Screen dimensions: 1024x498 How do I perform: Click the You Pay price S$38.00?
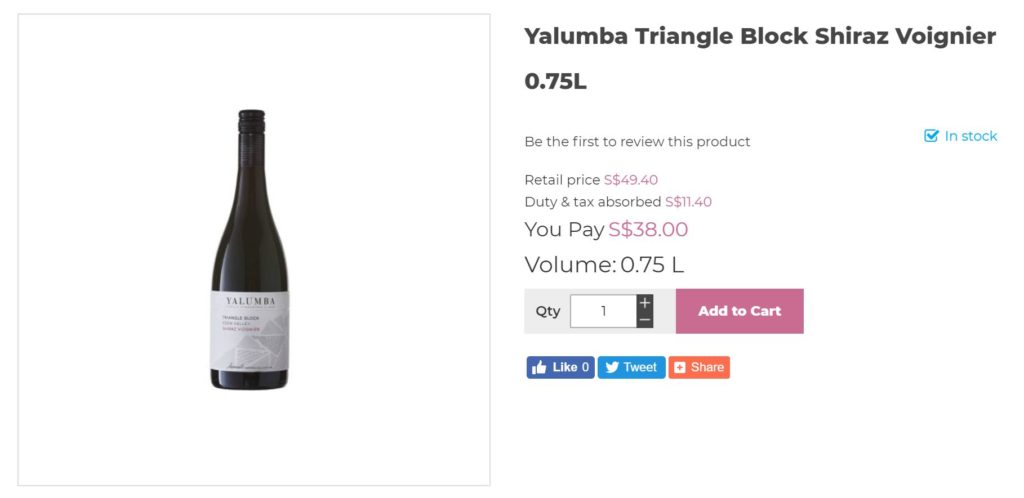[648, 230]
